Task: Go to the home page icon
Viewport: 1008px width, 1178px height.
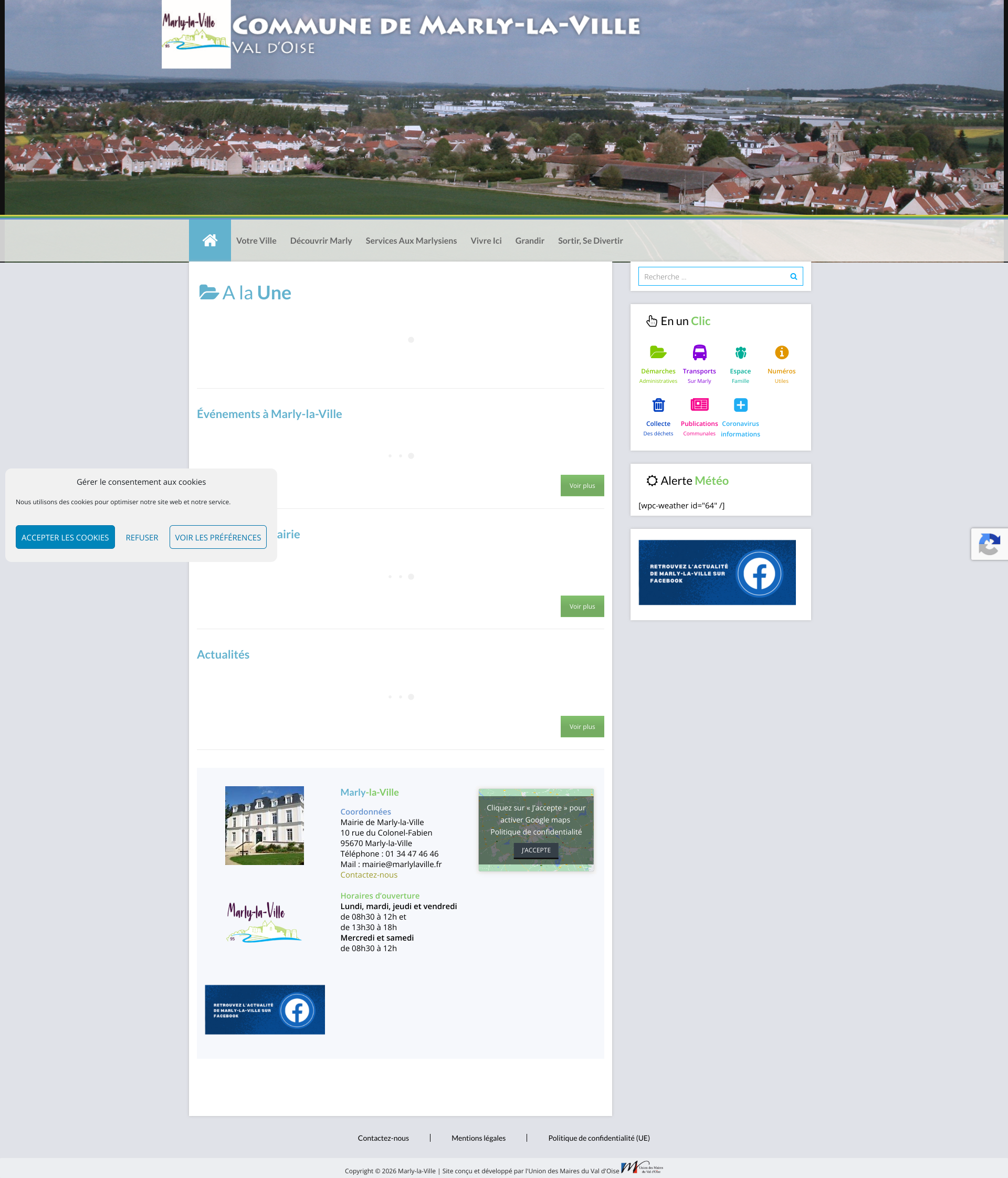Action: pyautogui.click(x=209, y=241)
